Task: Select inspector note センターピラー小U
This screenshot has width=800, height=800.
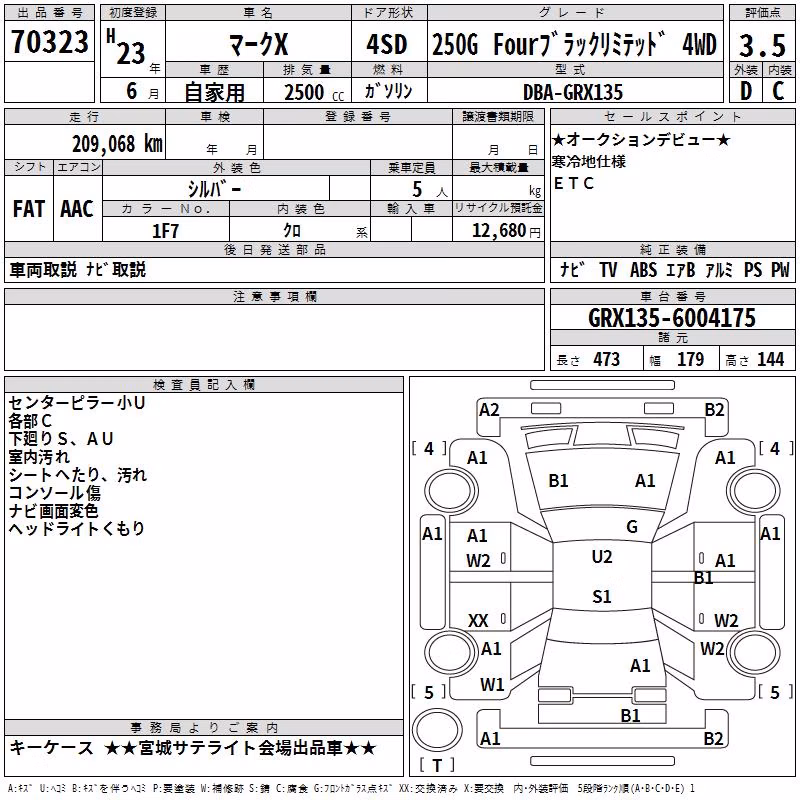Action: (77, 403)
